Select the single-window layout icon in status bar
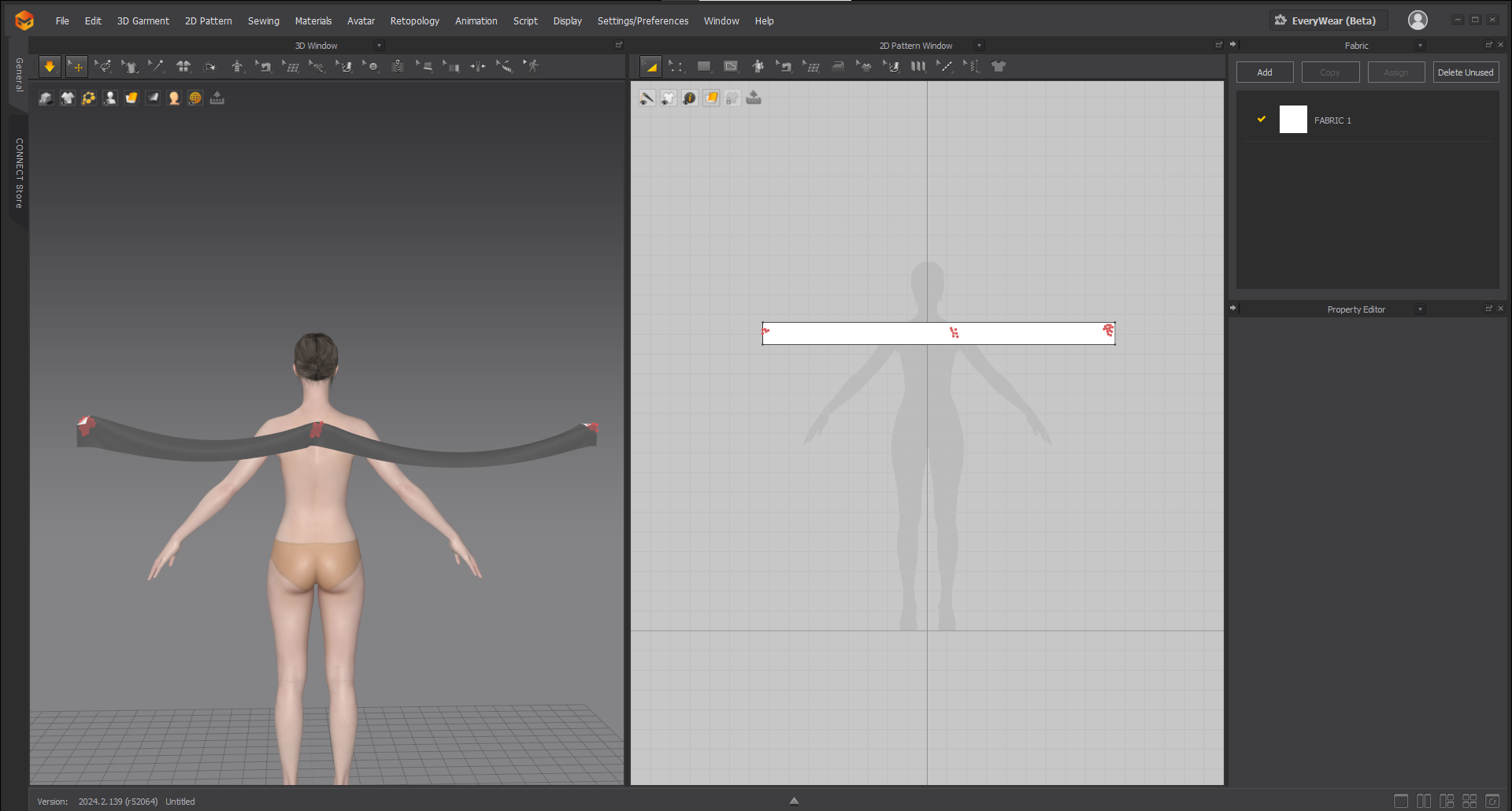 (x=1401, y=801)
